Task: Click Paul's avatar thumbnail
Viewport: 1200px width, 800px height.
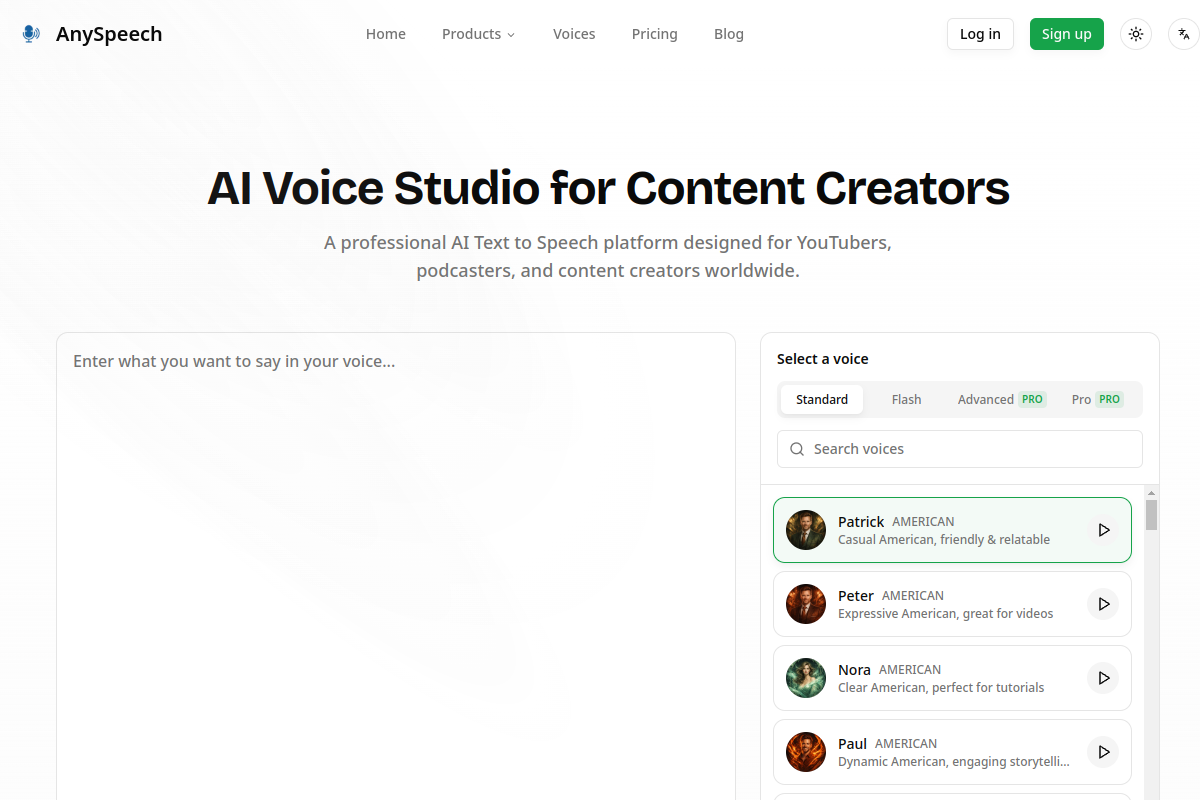Action: pyautogui.click(x=806, y=752)
